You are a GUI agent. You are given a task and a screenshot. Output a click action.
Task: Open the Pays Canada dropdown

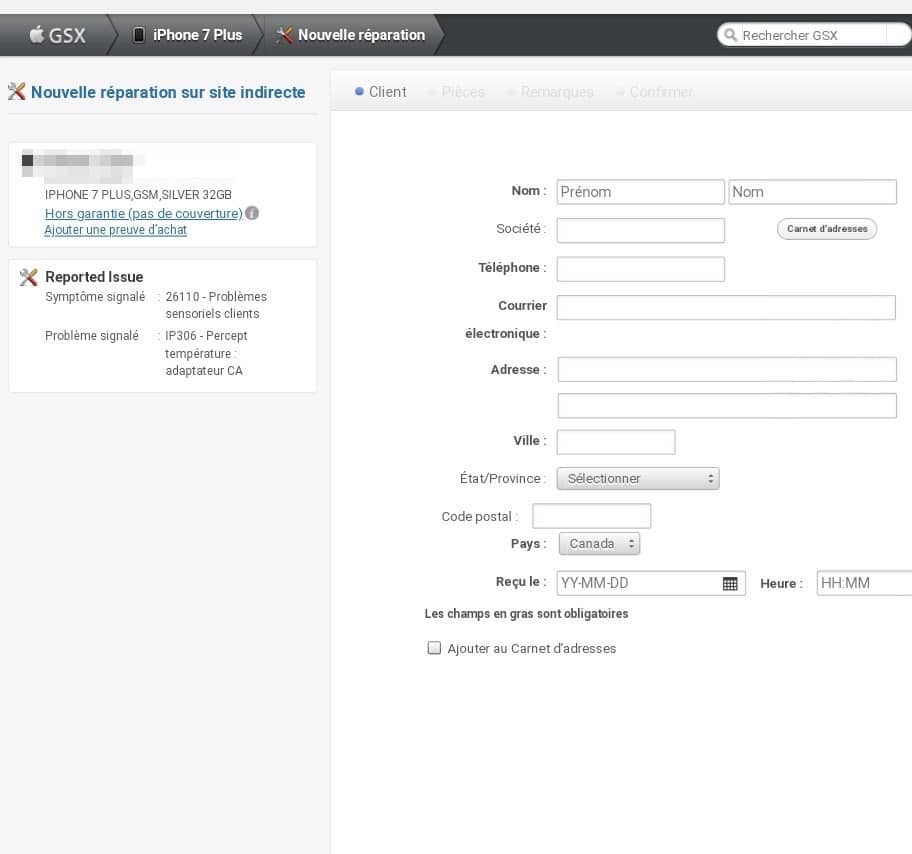click(x=598, y=544)
